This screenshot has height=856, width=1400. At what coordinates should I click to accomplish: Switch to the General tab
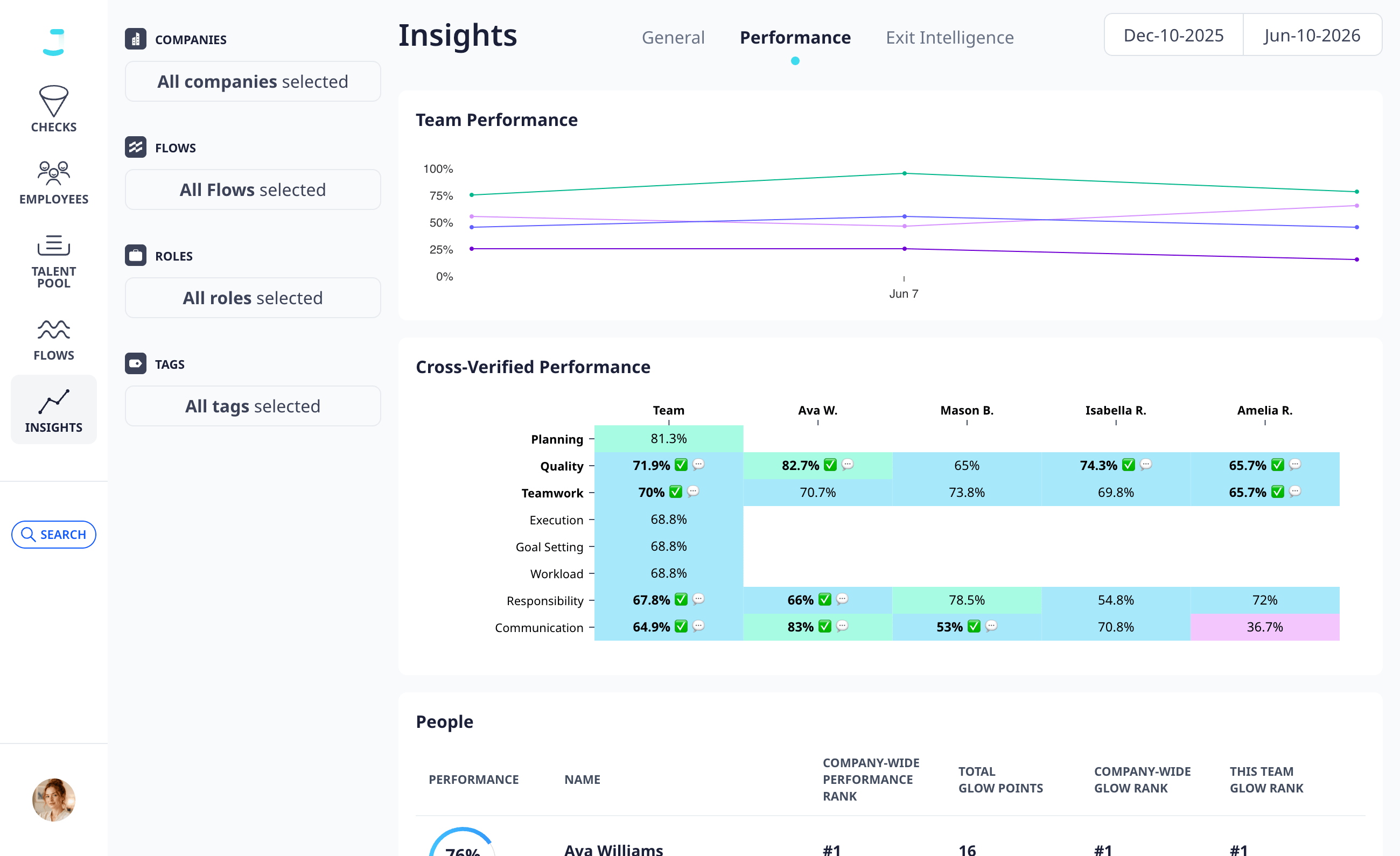pyautogui.click(x=673, y=38)
